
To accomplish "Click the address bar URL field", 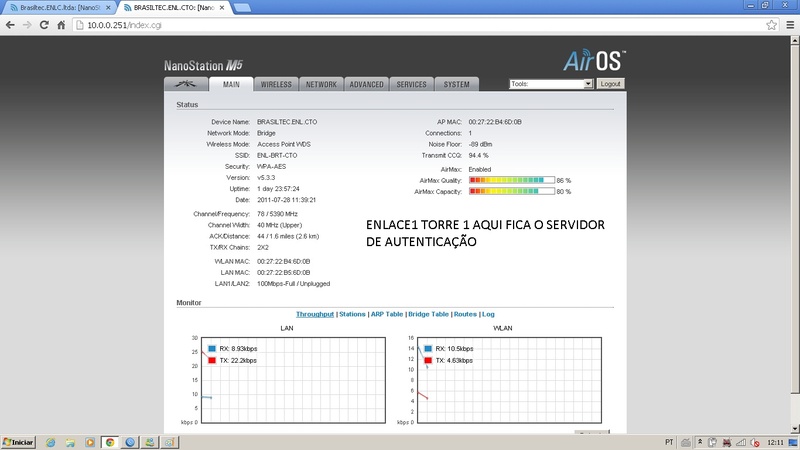I will tap(418, 25).
